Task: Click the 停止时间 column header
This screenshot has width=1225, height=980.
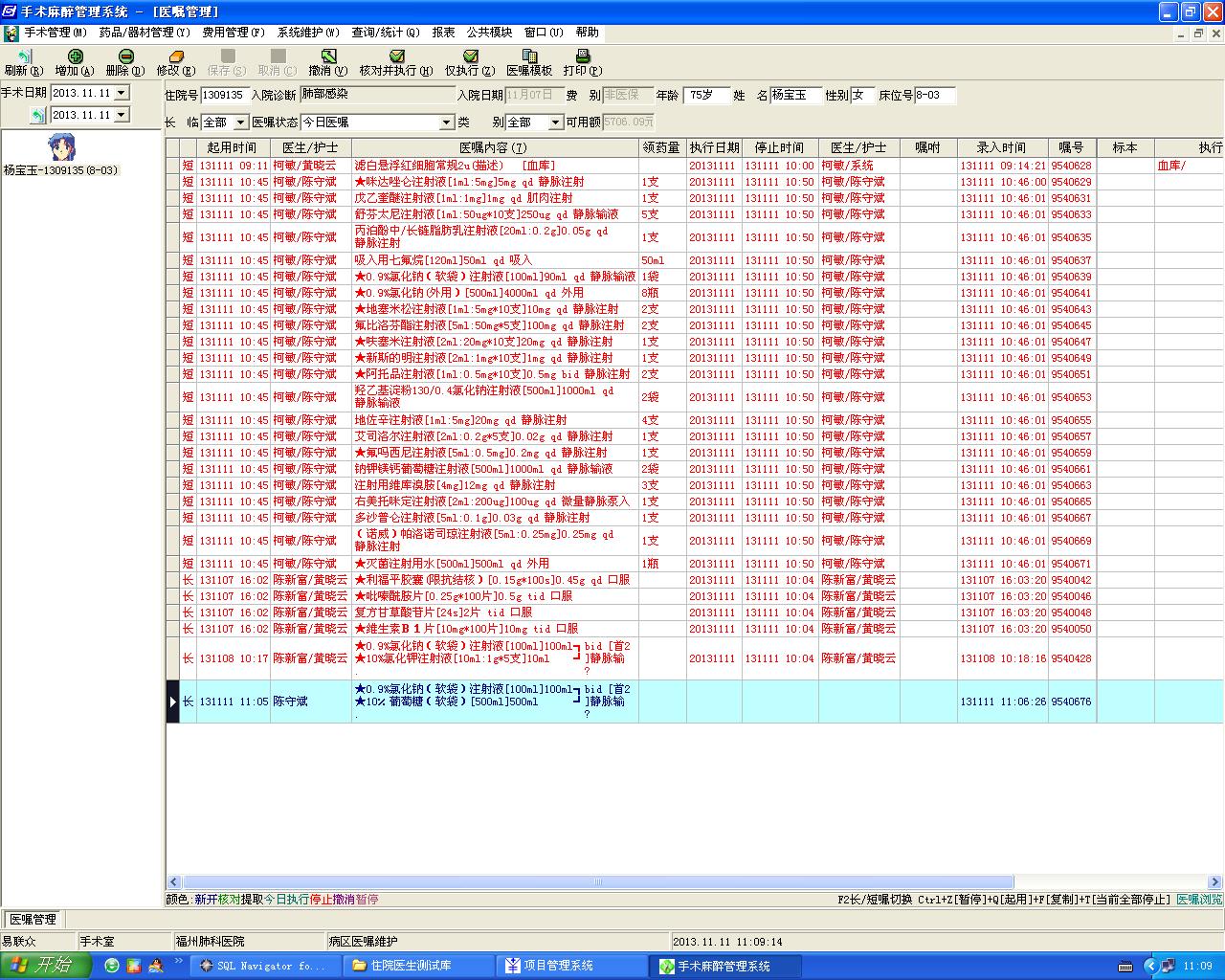Action: pos(780,147)
